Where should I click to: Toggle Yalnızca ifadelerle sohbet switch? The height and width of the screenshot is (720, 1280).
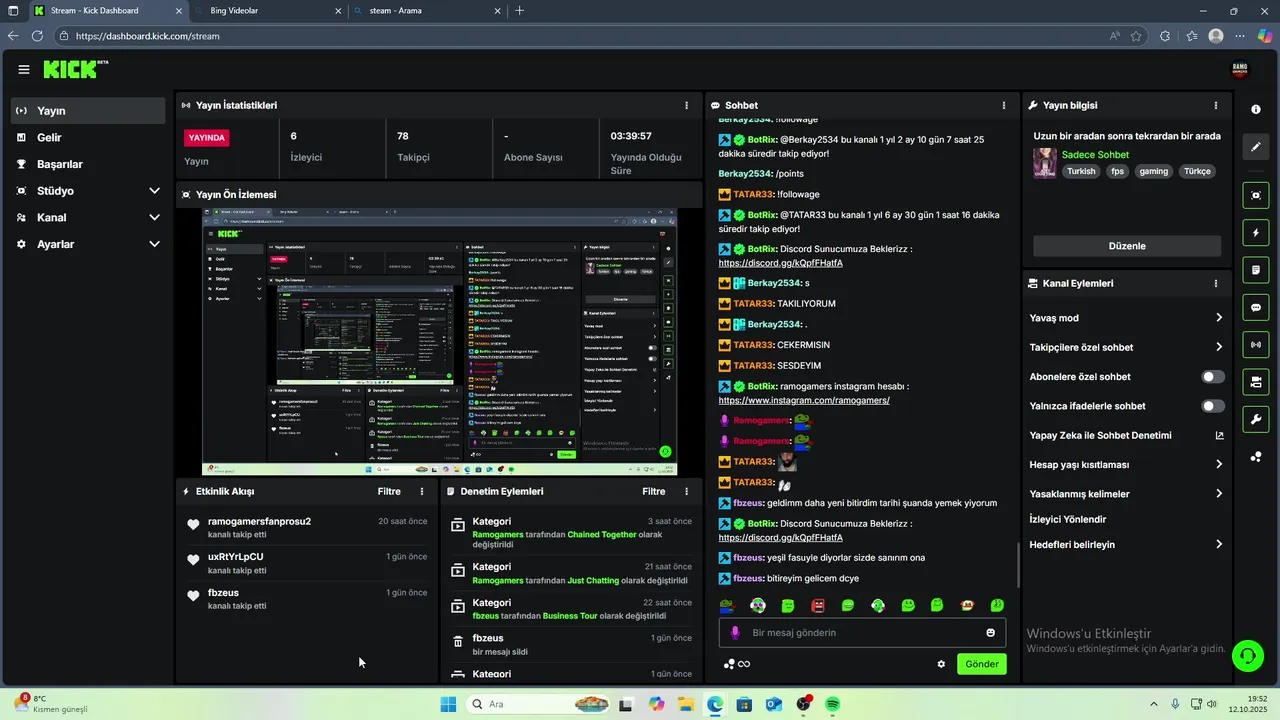click(x=1212, y=406)
